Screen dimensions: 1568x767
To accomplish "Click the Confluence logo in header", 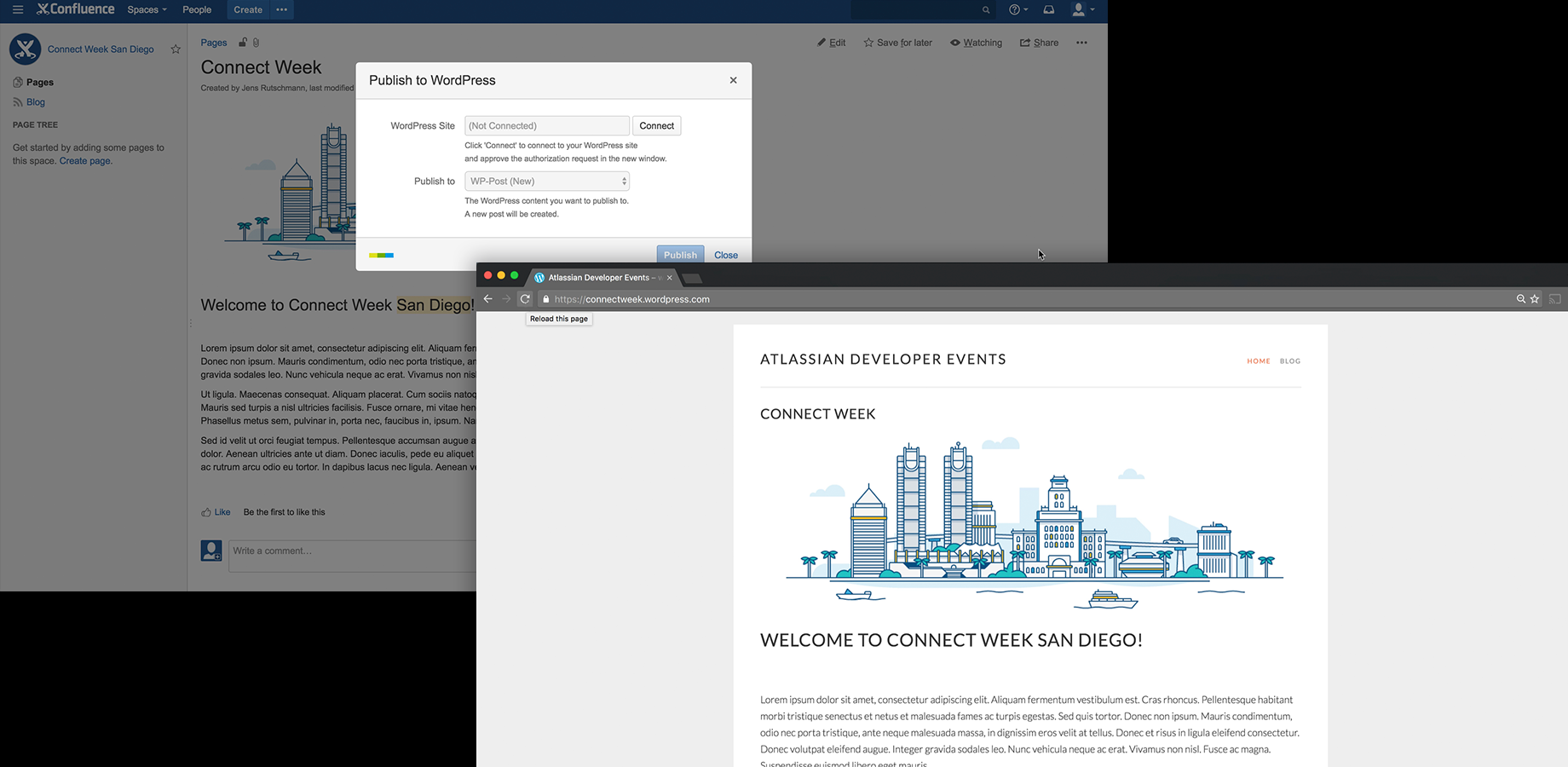I will [76, 9].
